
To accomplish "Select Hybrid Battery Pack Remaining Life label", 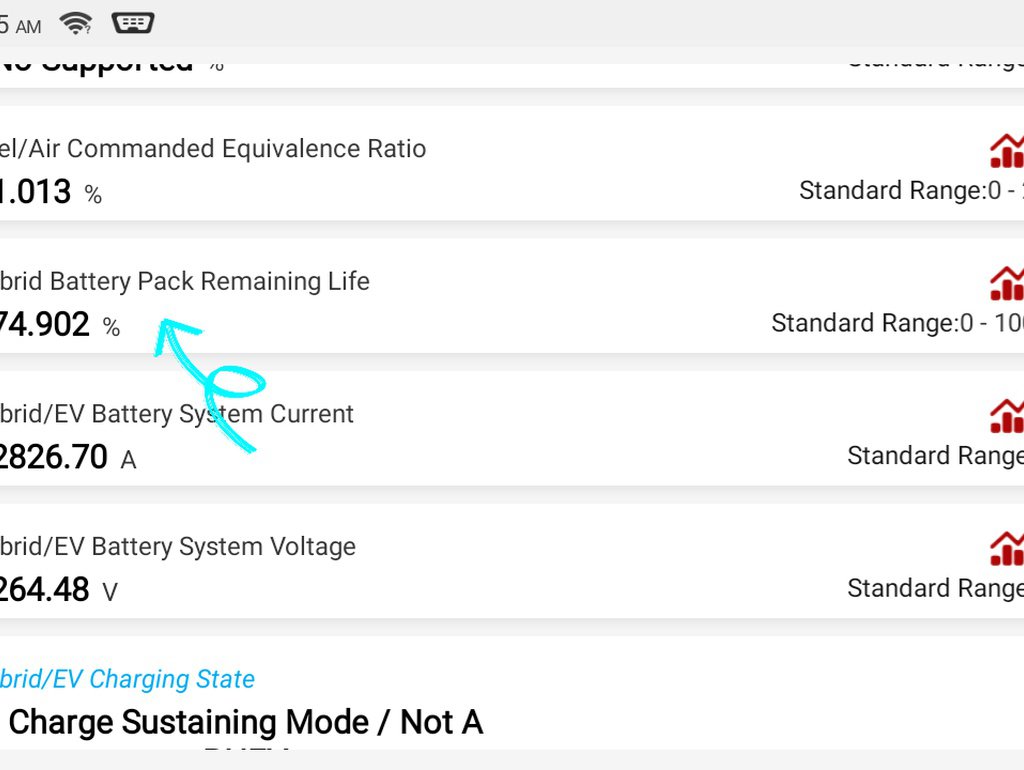I will pyautogui.click(x=185, y=281).
